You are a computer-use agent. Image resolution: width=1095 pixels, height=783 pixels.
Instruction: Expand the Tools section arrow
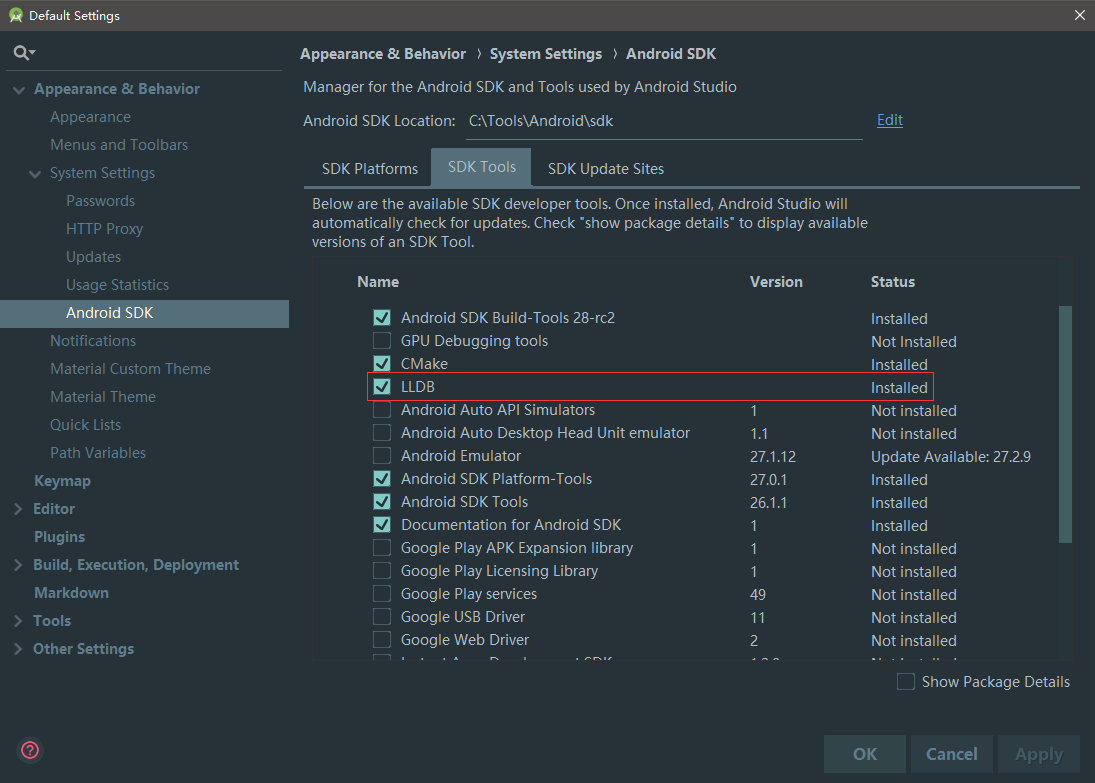pyautogui.click(x=18, y=620)
